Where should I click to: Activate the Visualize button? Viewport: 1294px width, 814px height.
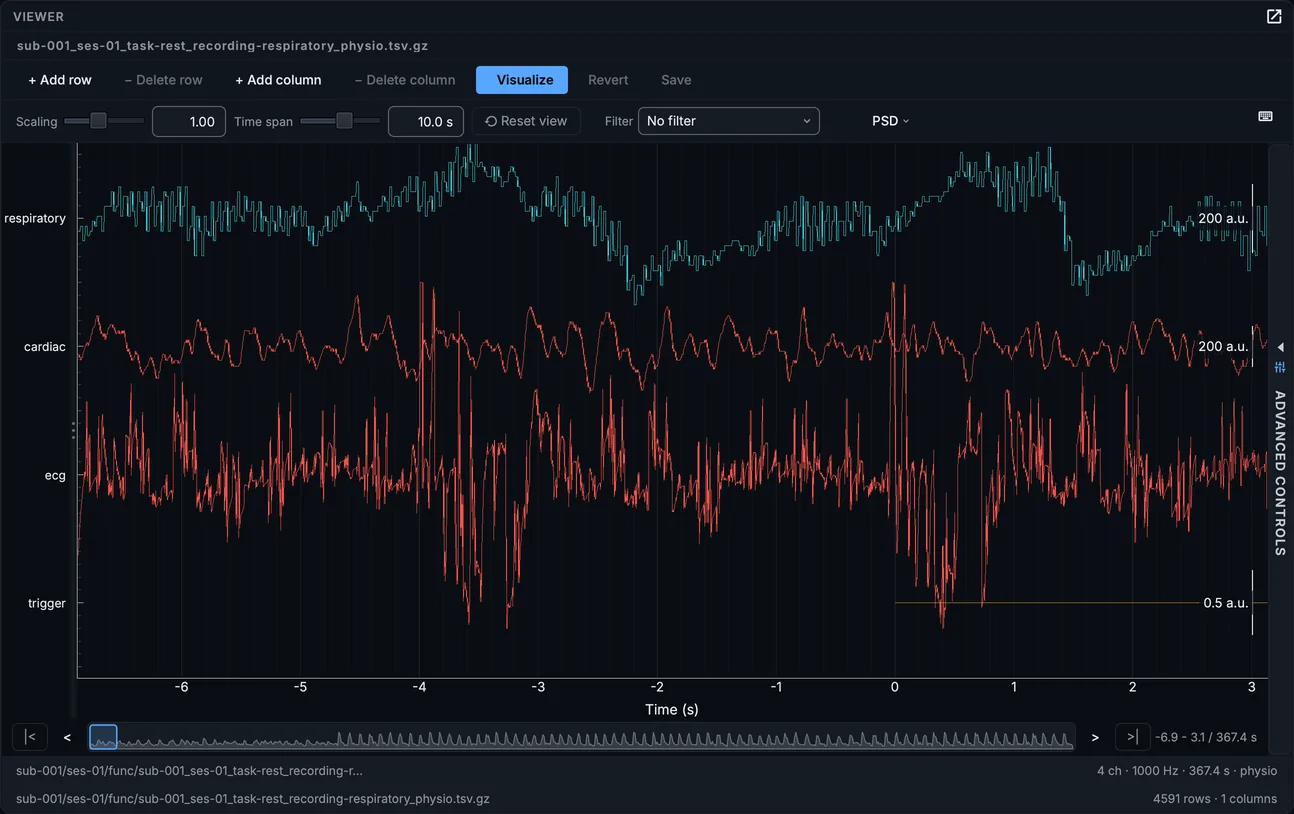[522, 80]
